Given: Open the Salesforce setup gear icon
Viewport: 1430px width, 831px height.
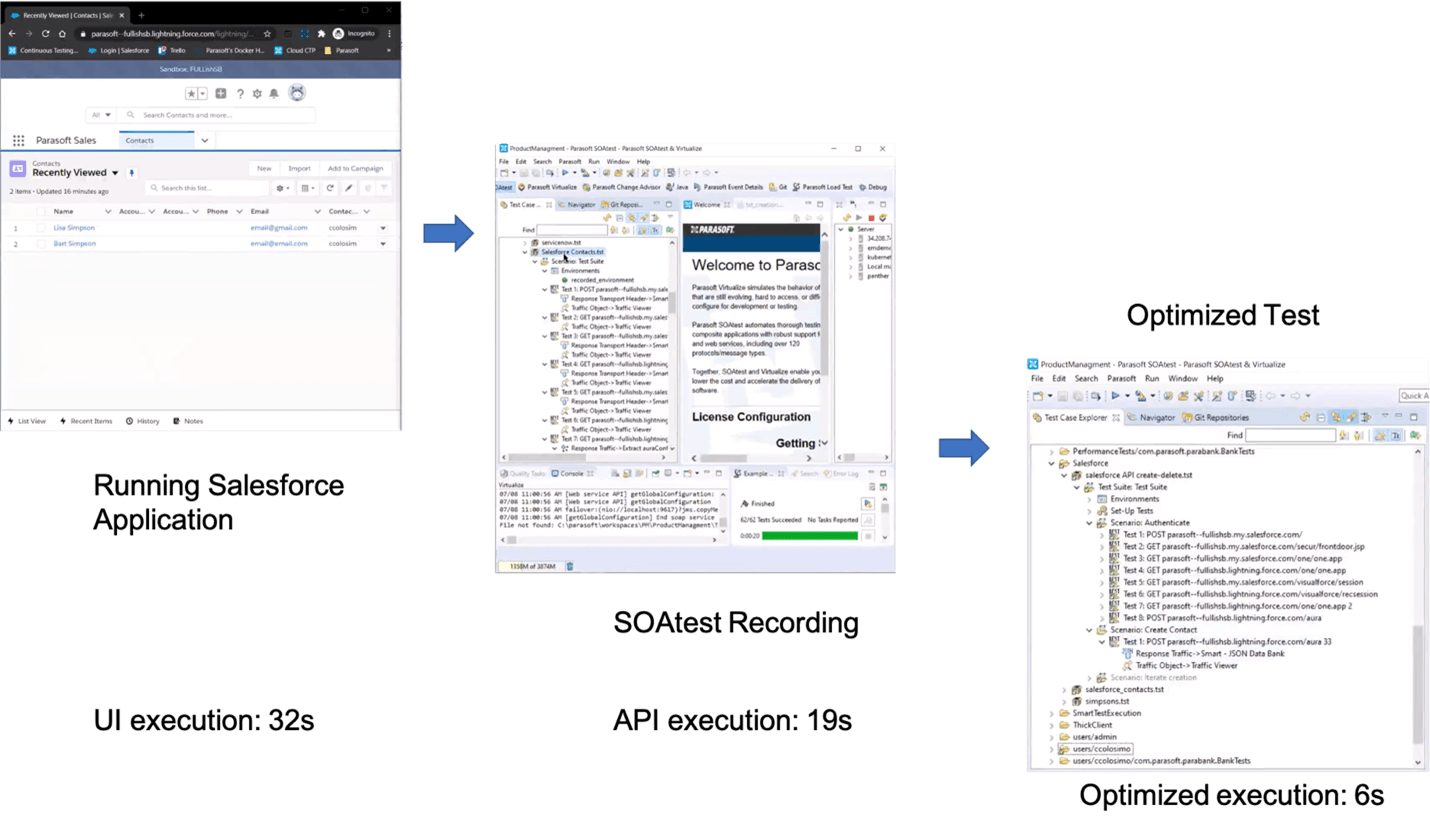Looking at the screenshot, I should pos(257,94).
